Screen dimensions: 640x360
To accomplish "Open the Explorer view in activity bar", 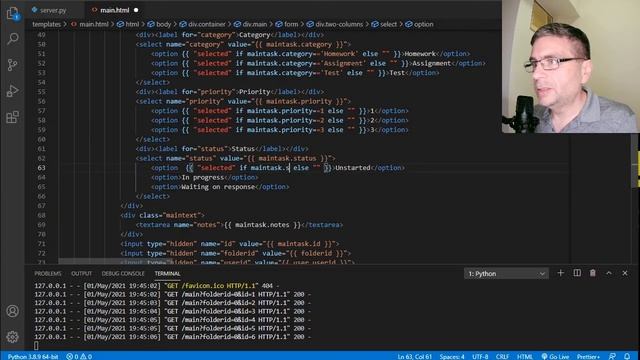I will click(13, 13).
